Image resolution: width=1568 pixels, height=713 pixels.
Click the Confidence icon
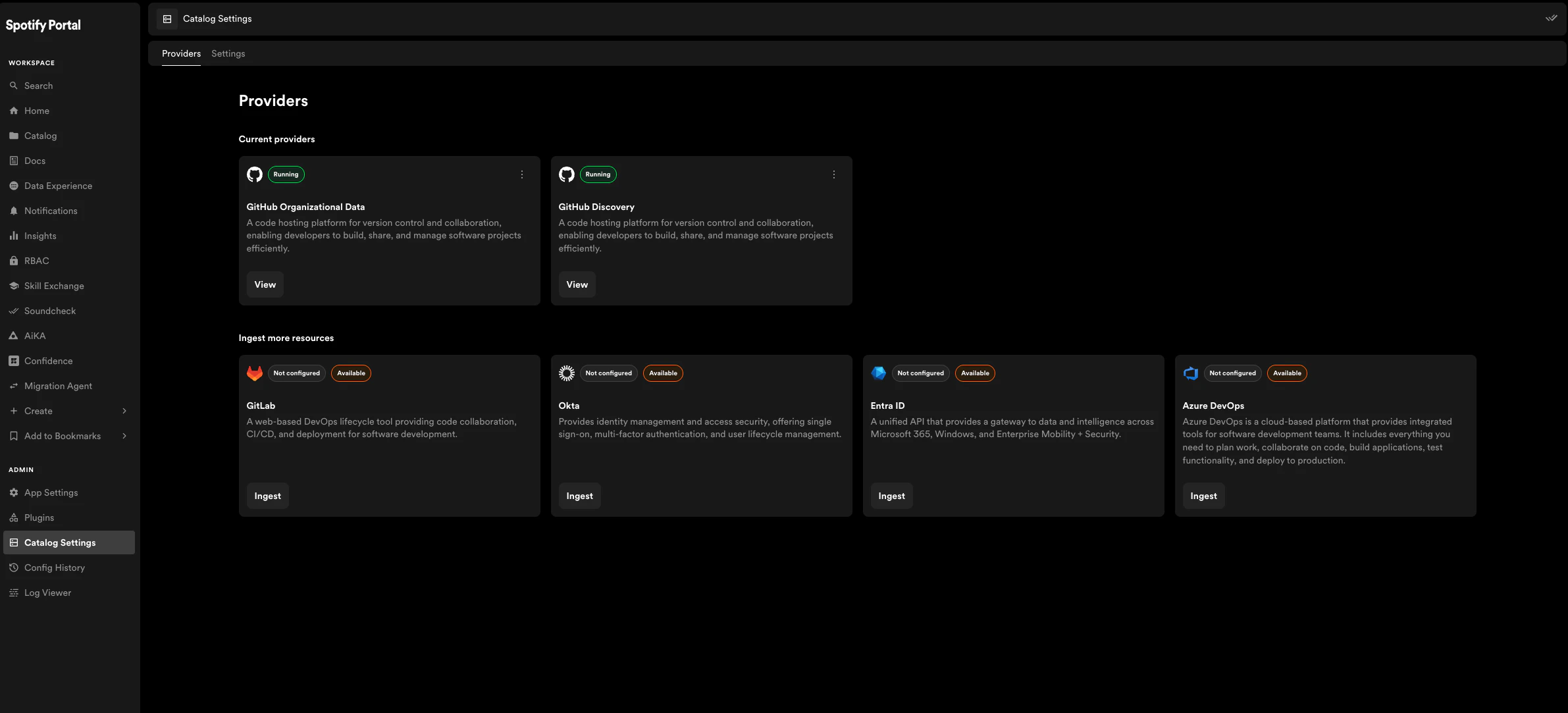coord(14,361)
